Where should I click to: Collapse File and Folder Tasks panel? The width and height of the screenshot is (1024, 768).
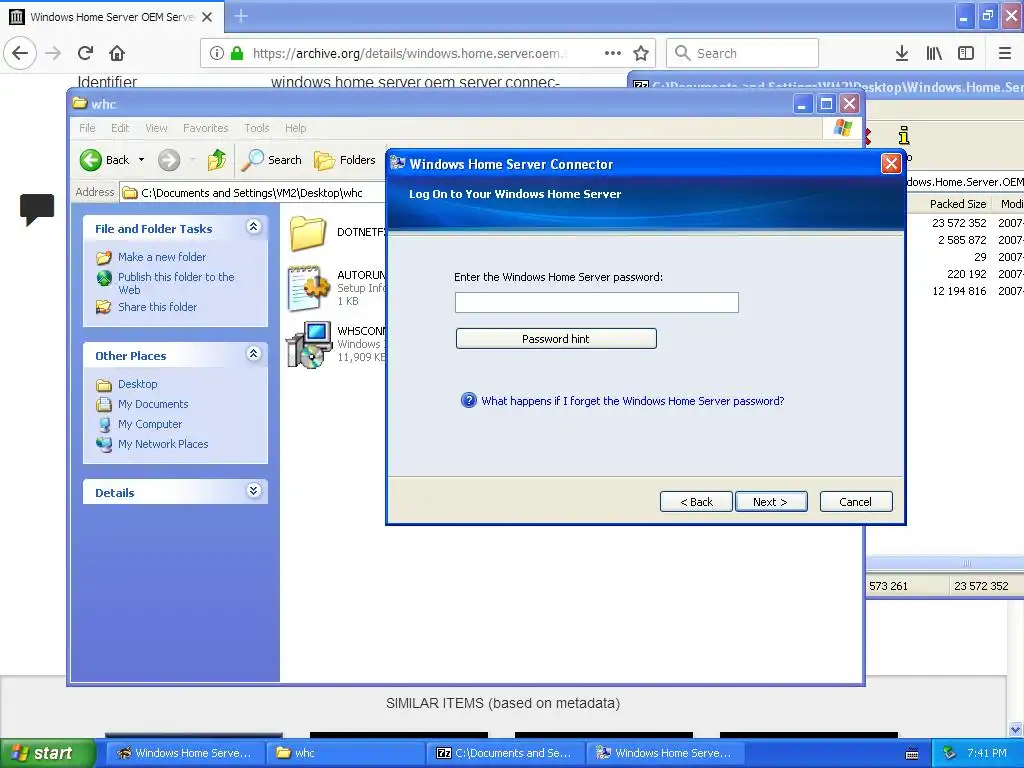pos(253,227)
